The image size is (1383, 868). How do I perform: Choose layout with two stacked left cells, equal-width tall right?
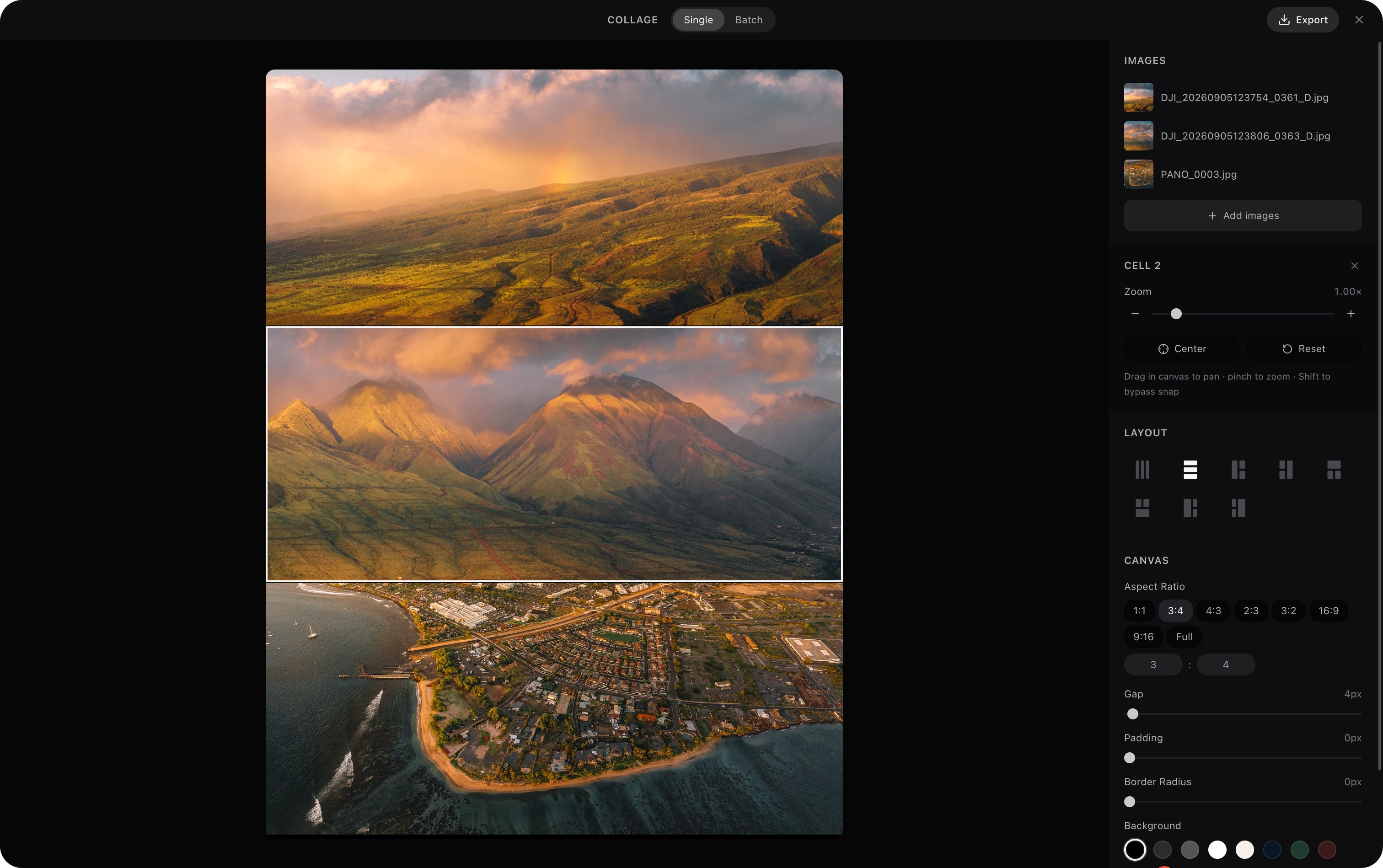pos(1286,470)
